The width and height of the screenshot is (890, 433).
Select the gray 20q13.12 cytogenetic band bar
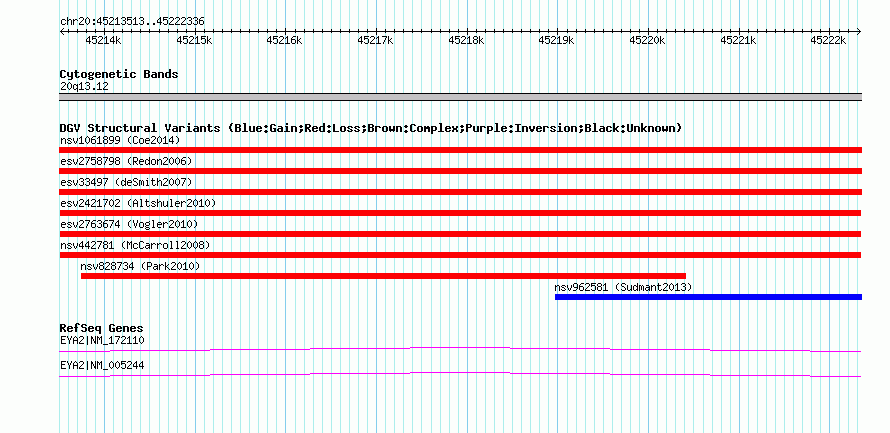click(460, 97)
